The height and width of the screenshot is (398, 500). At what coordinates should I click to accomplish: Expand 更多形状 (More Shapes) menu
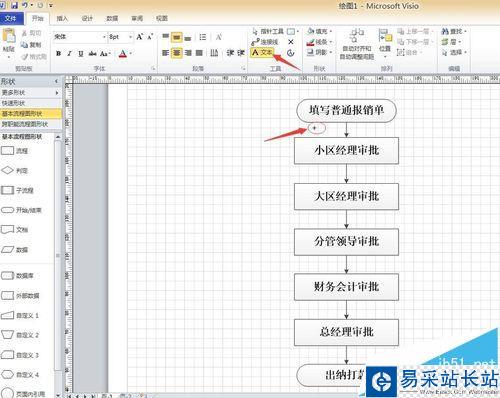[31, 92]
